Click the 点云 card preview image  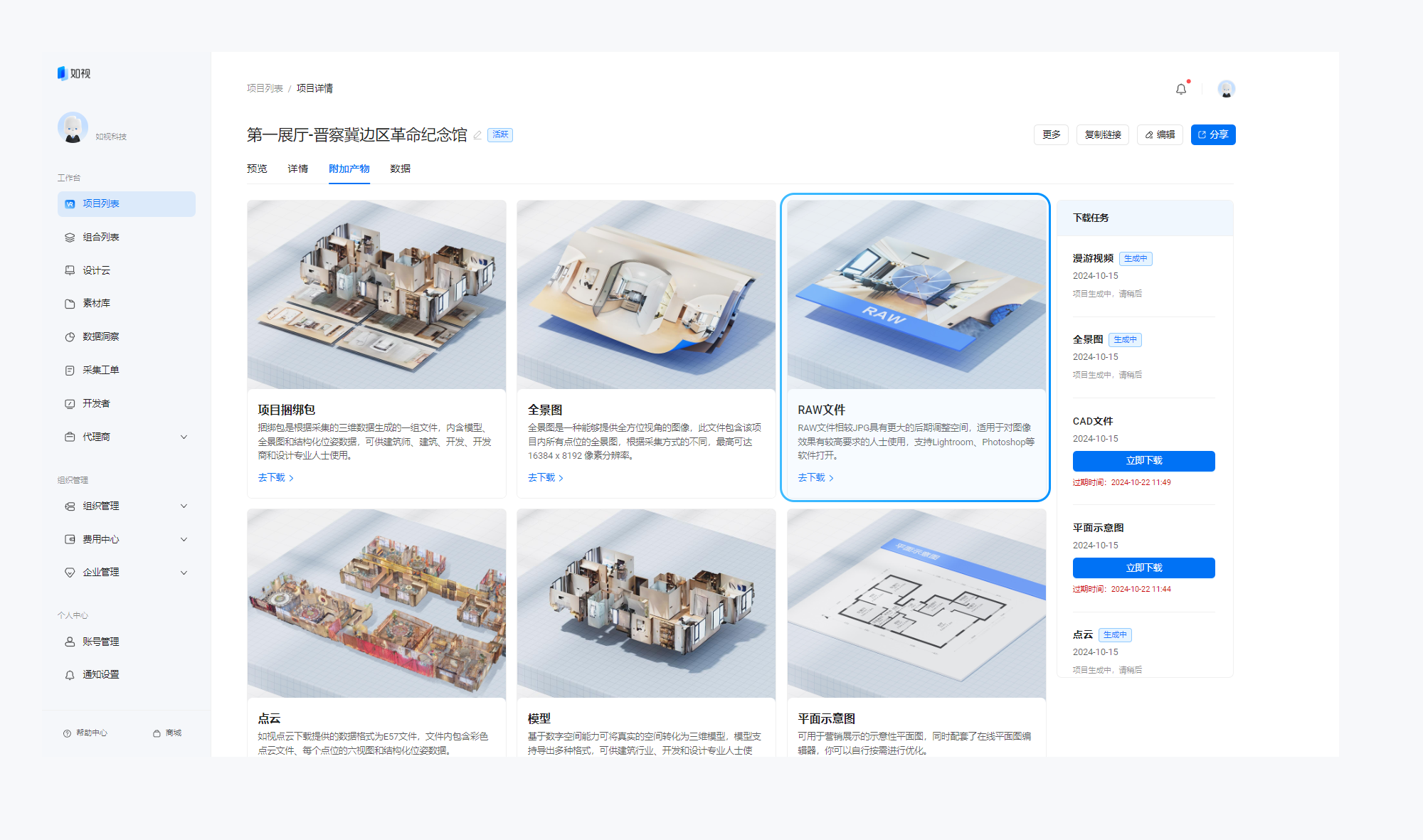(376, 603)
